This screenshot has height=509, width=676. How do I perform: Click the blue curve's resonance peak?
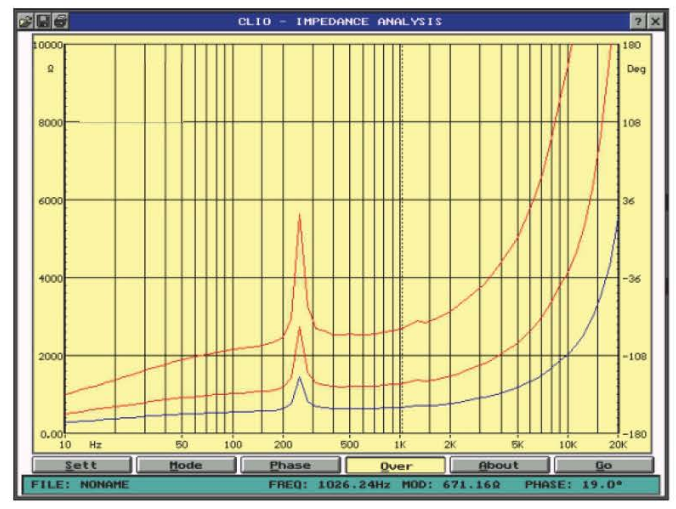(x=299, y=378)
